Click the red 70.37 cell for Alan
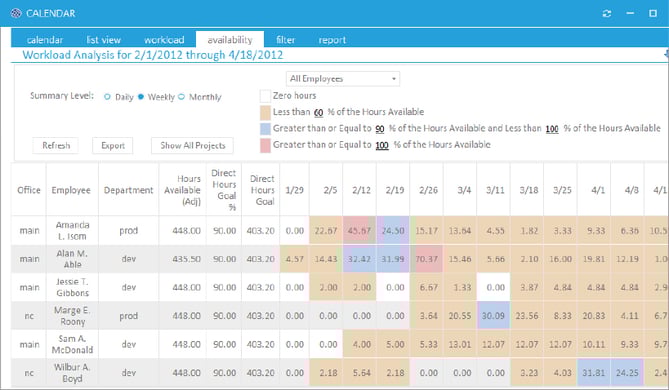Viewport: 669px width, 390px height. click(426, 259)
